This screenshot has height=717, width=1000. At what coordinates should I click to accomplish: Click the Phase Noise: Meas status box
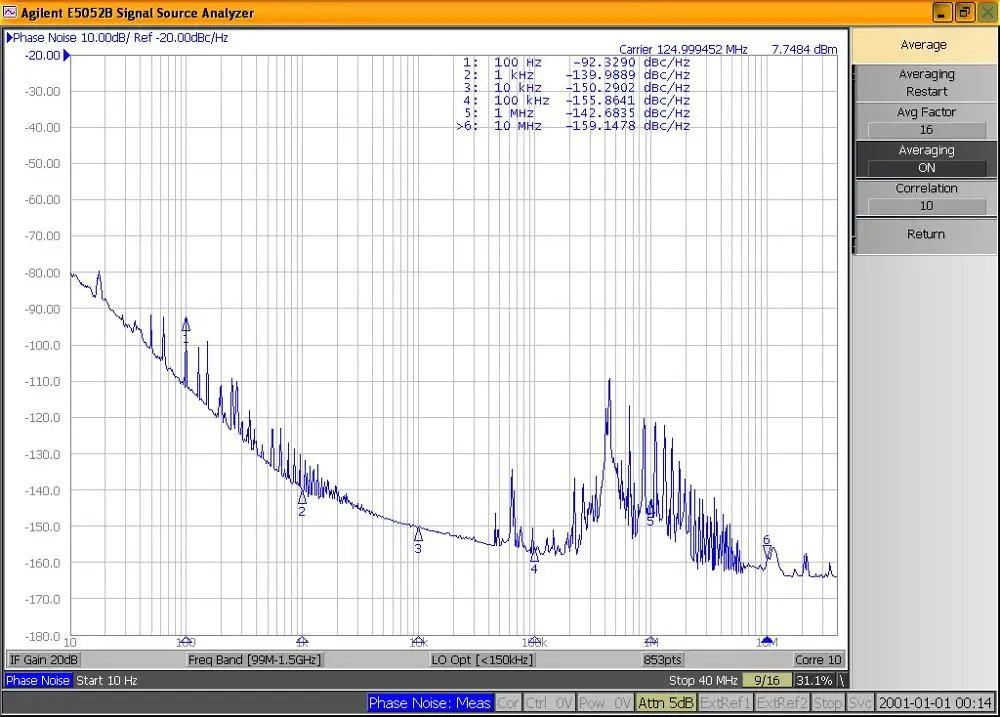pos(429,703)
